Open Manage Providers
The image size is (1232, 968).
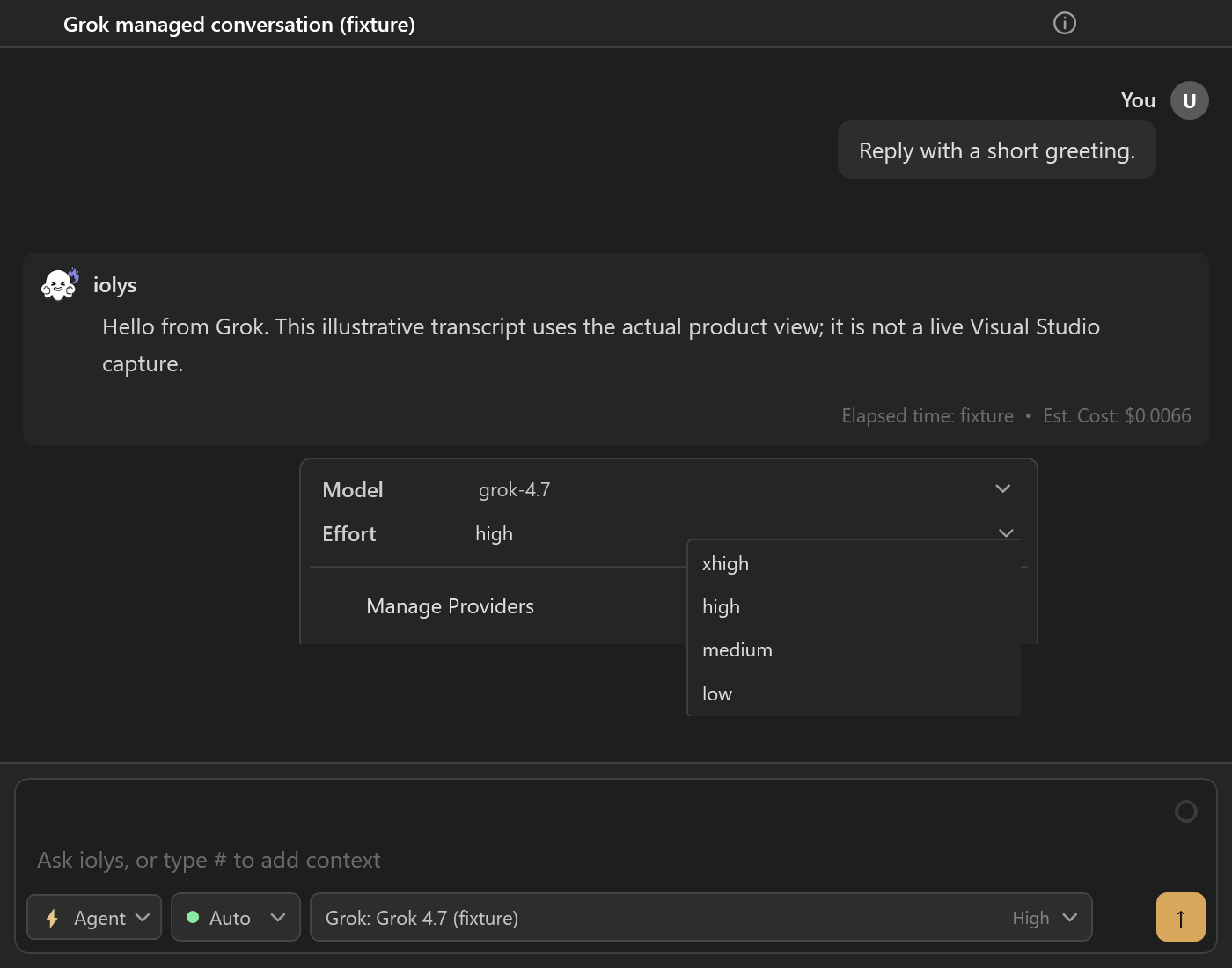450,606
